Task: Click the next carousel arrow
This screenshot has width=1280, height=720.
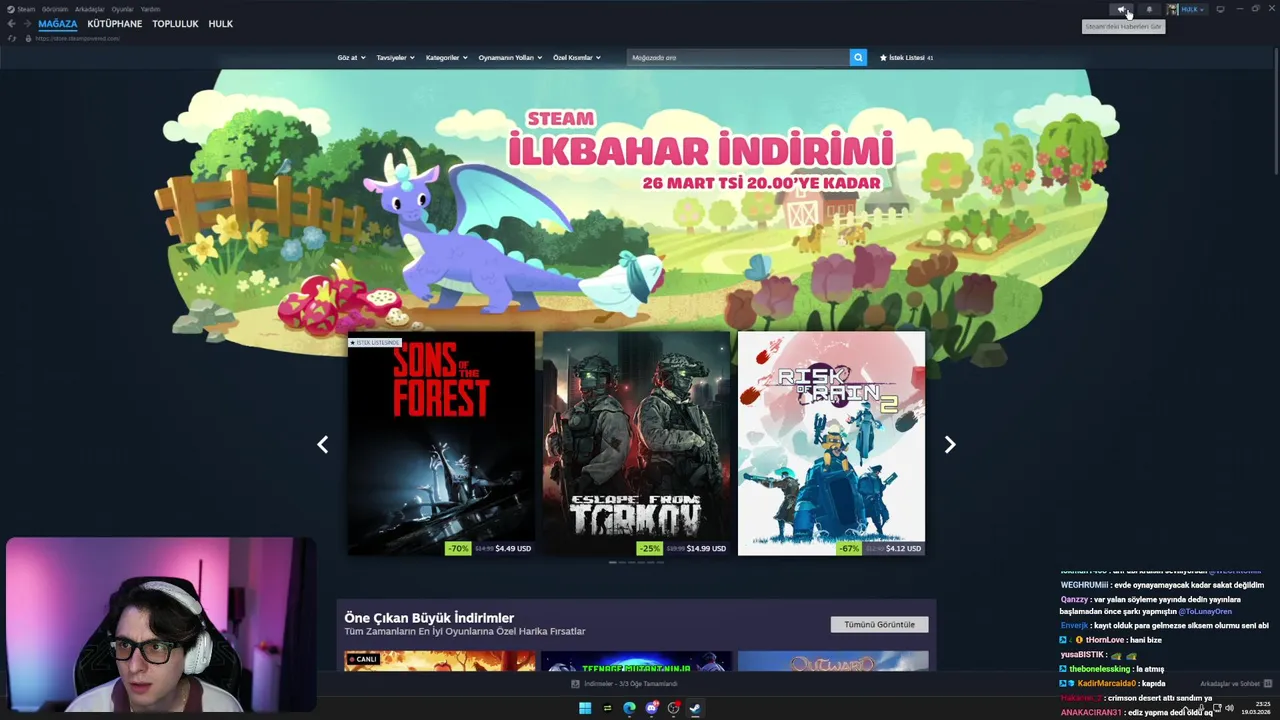Action: point(950,445)
